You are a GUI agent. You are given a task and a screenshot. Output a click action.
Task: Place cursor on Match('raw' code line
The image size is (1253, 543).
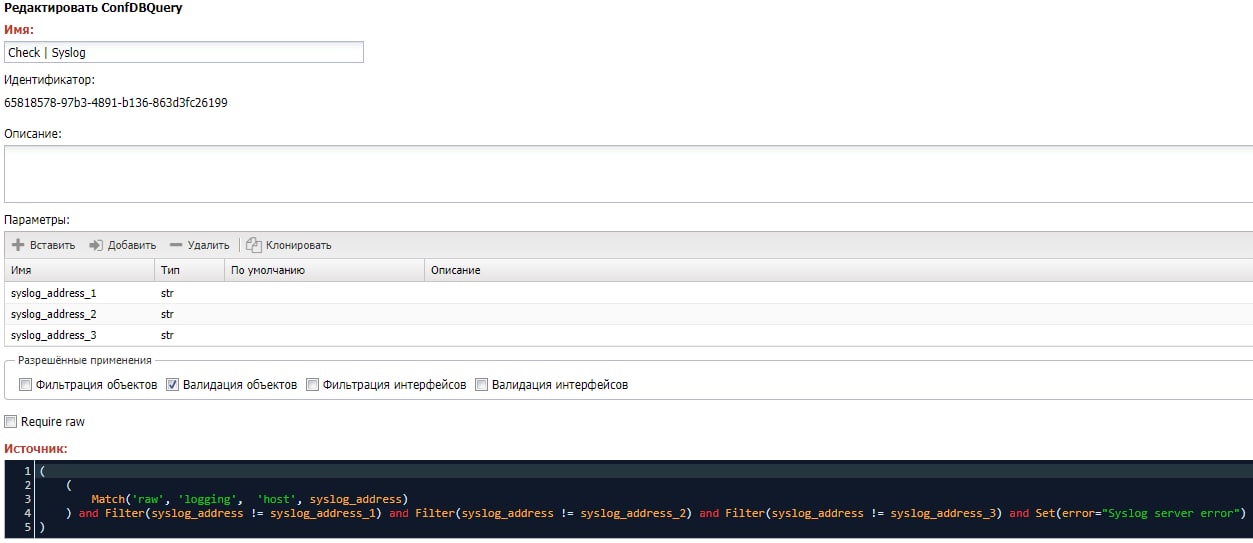pyautogui.click(x=248, y=498)
